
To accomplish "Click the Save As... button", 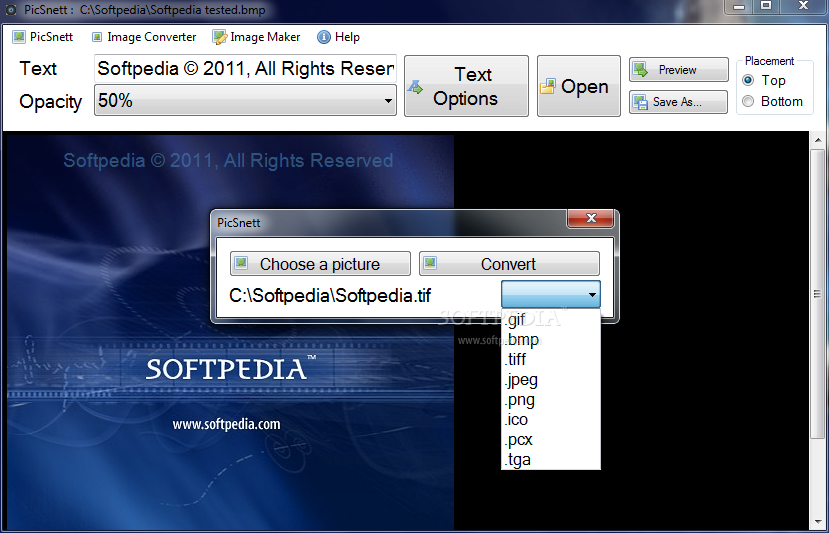I will 678,102.
